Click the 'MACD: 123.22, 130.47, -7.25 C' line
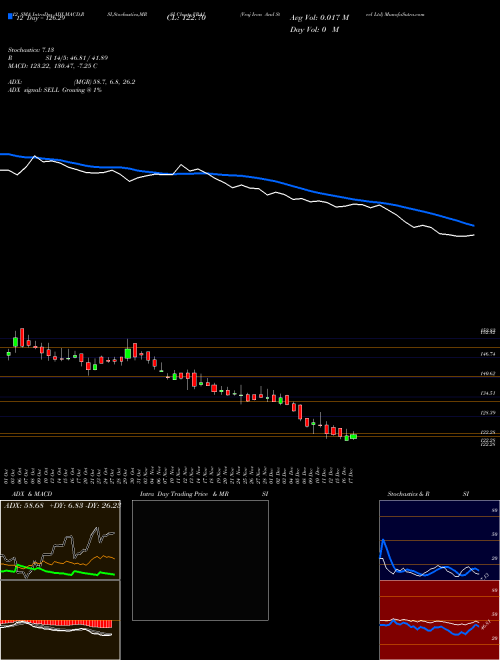500x660 pixels. 53,66
